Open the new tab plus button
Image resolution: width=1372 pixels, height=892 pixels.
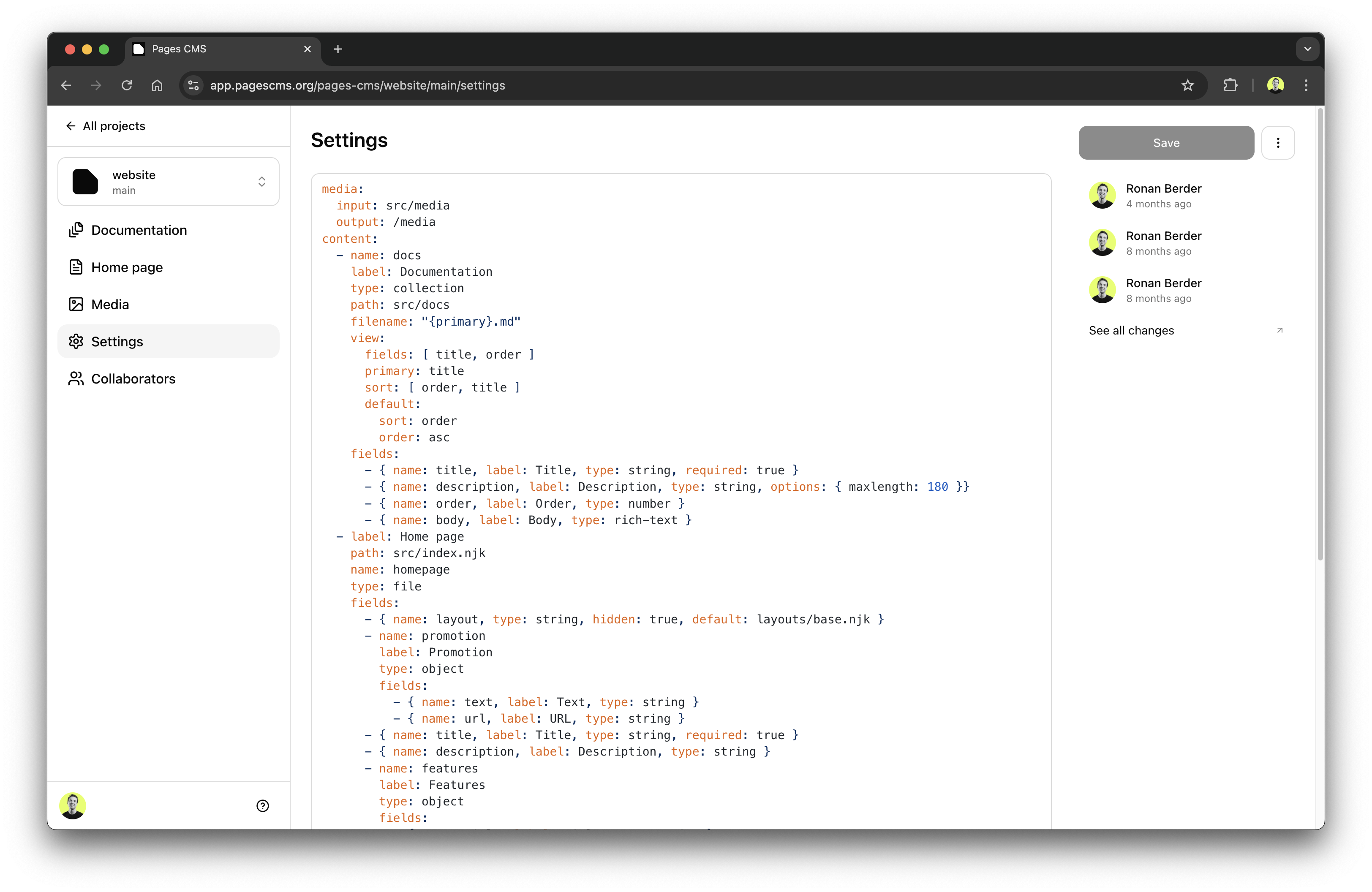(x=338, y=49)
